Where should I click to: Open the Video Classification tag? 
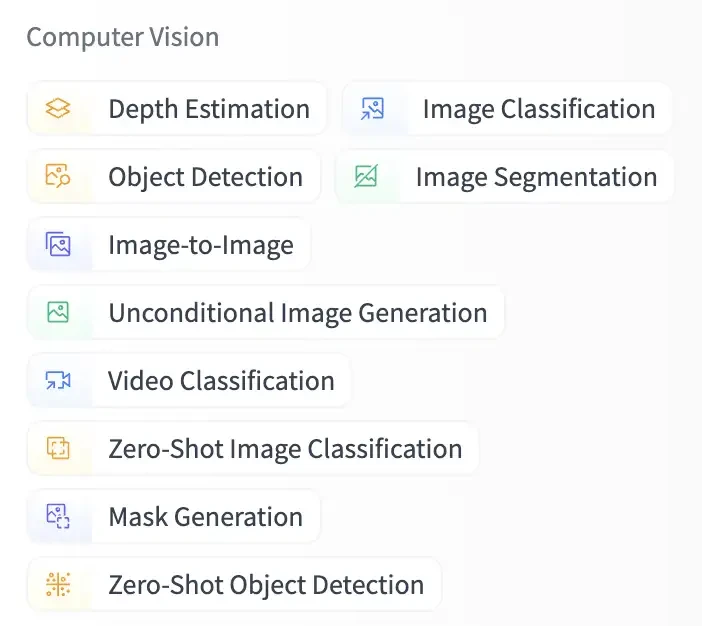pos(189,381)
